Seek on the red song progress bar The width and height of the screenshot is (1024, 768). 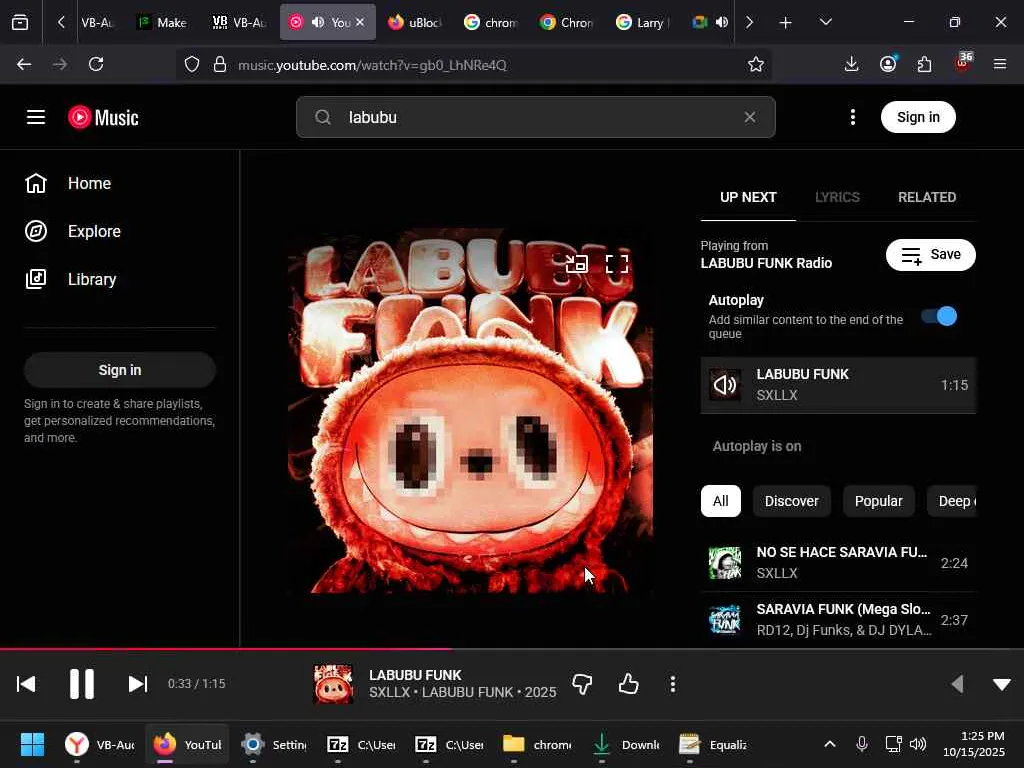512,649
